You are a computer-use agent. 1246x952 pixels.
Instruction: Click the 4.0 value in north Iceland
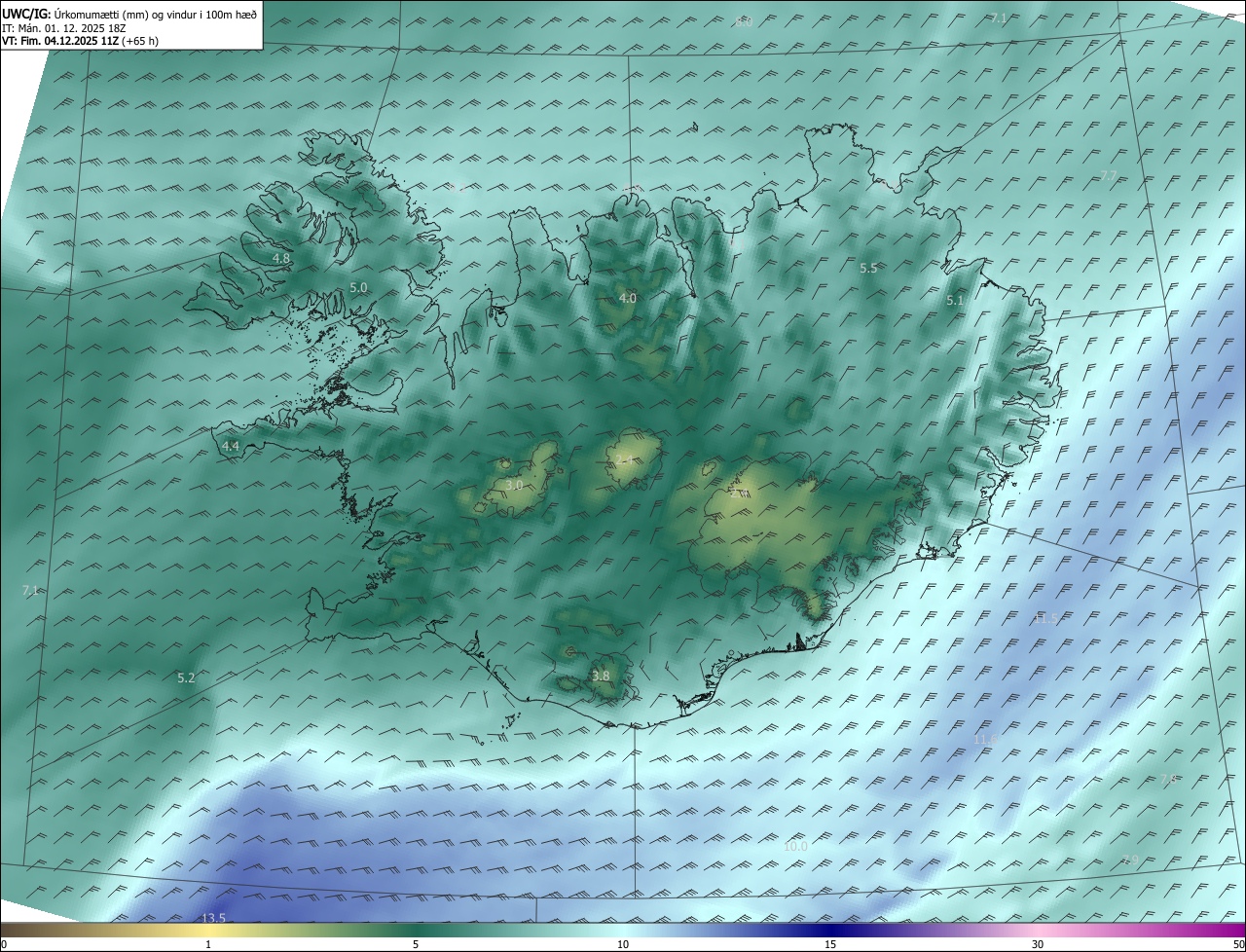[628, 299]
